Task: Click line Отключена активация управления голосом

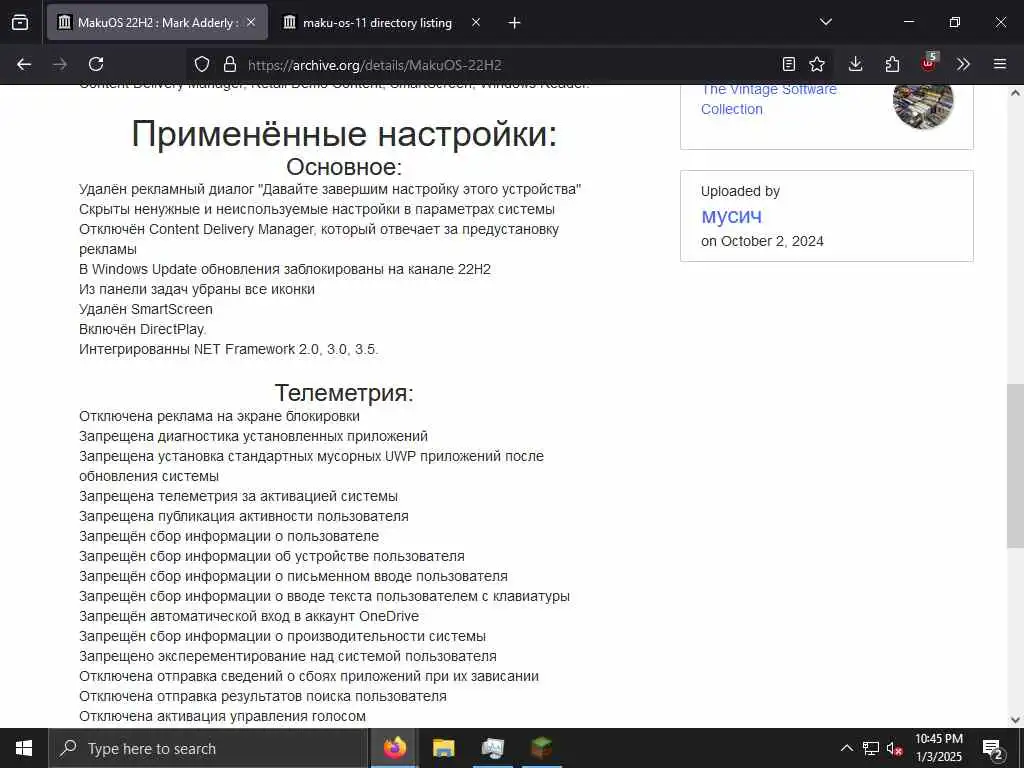Action: 222,716
